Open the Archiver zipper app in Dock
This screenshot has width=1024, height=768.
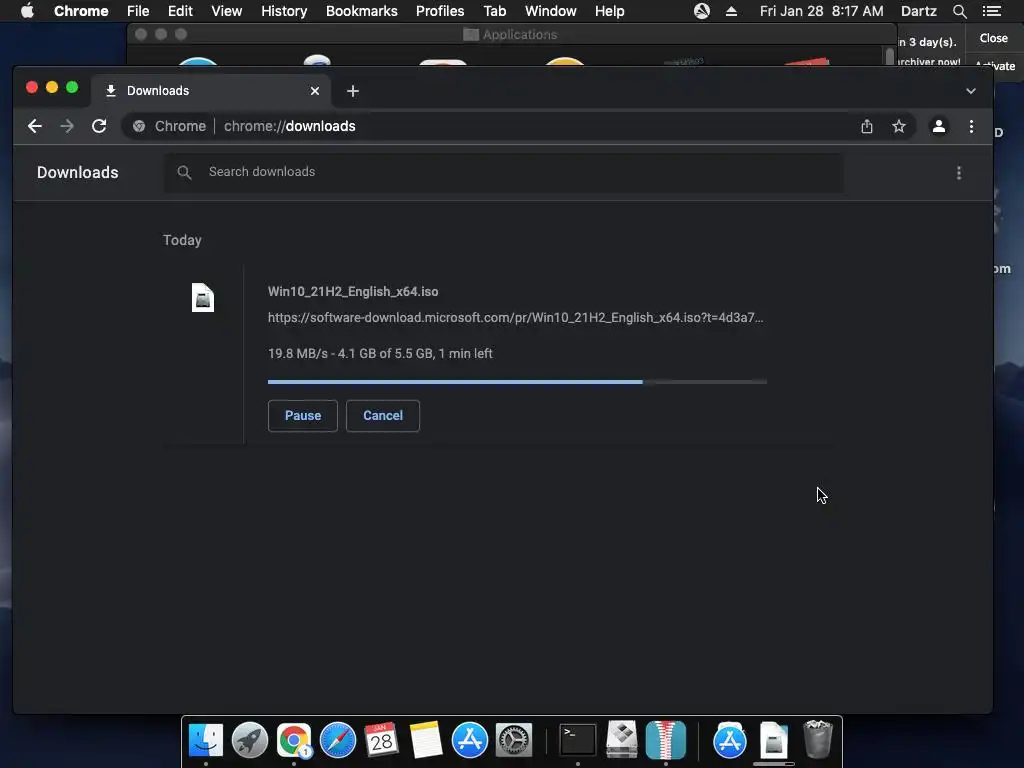(665, 740)
